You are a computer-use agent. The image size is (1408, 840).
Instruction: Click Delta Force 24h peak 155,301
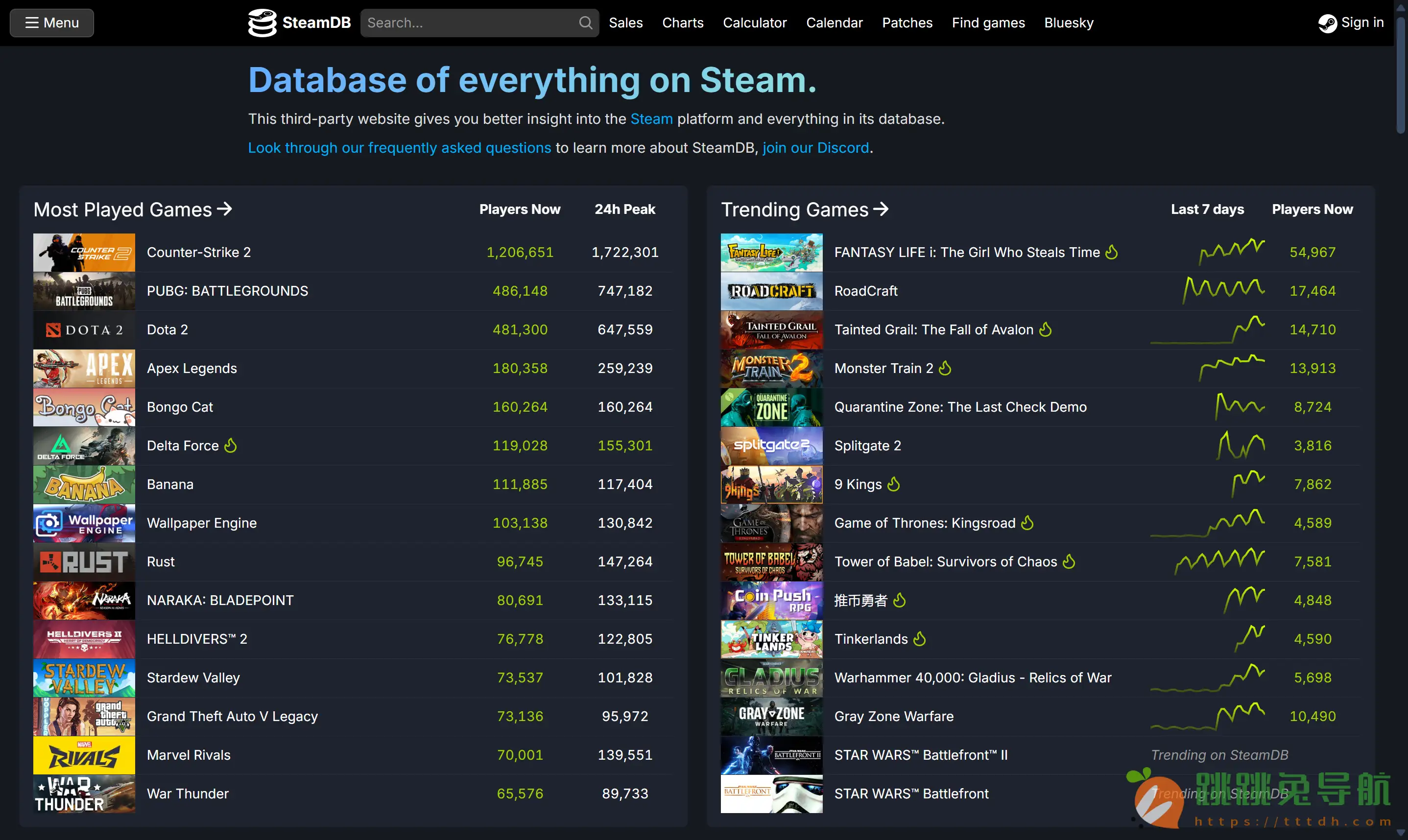tap(625, 445)
